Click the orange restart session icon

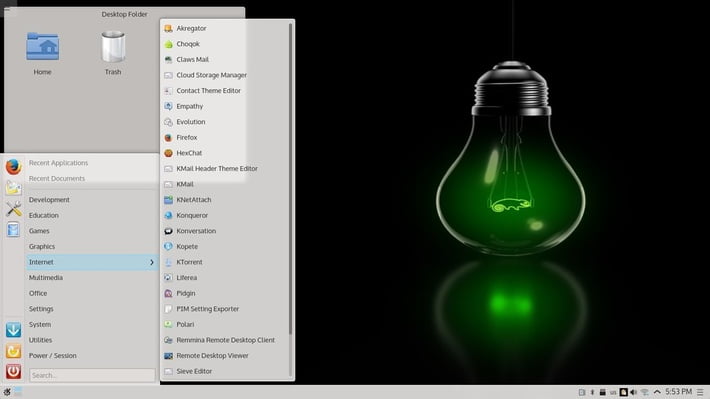tap(14, 351)
